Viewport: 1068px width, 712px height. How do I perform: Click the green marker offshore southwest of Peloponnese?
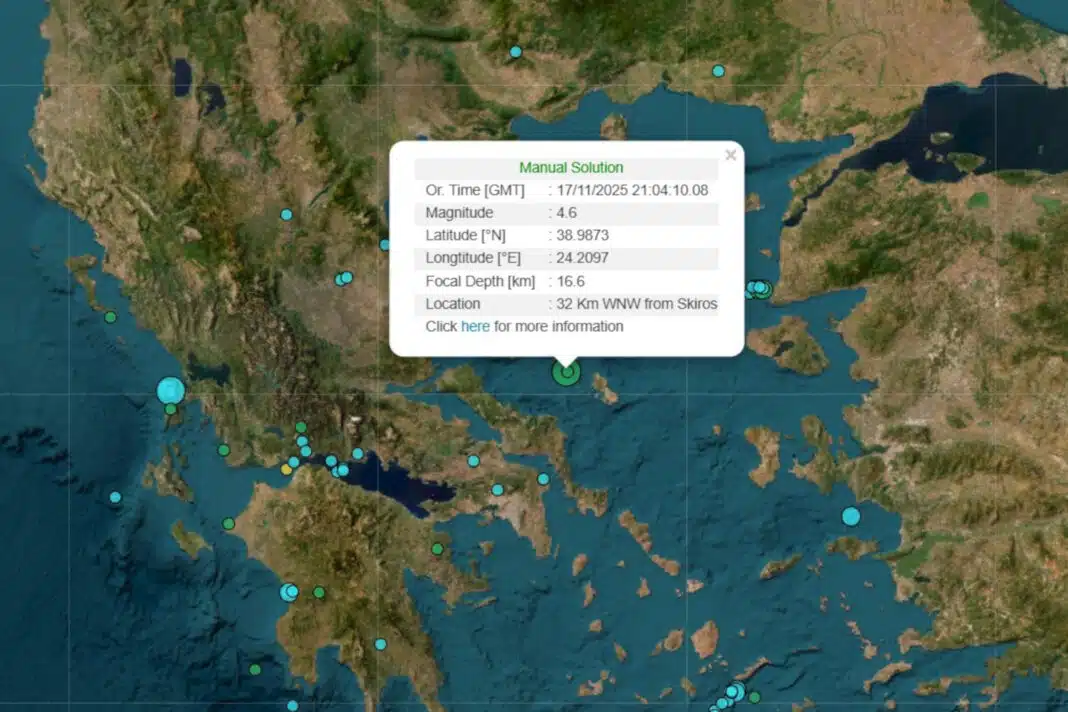255,669
